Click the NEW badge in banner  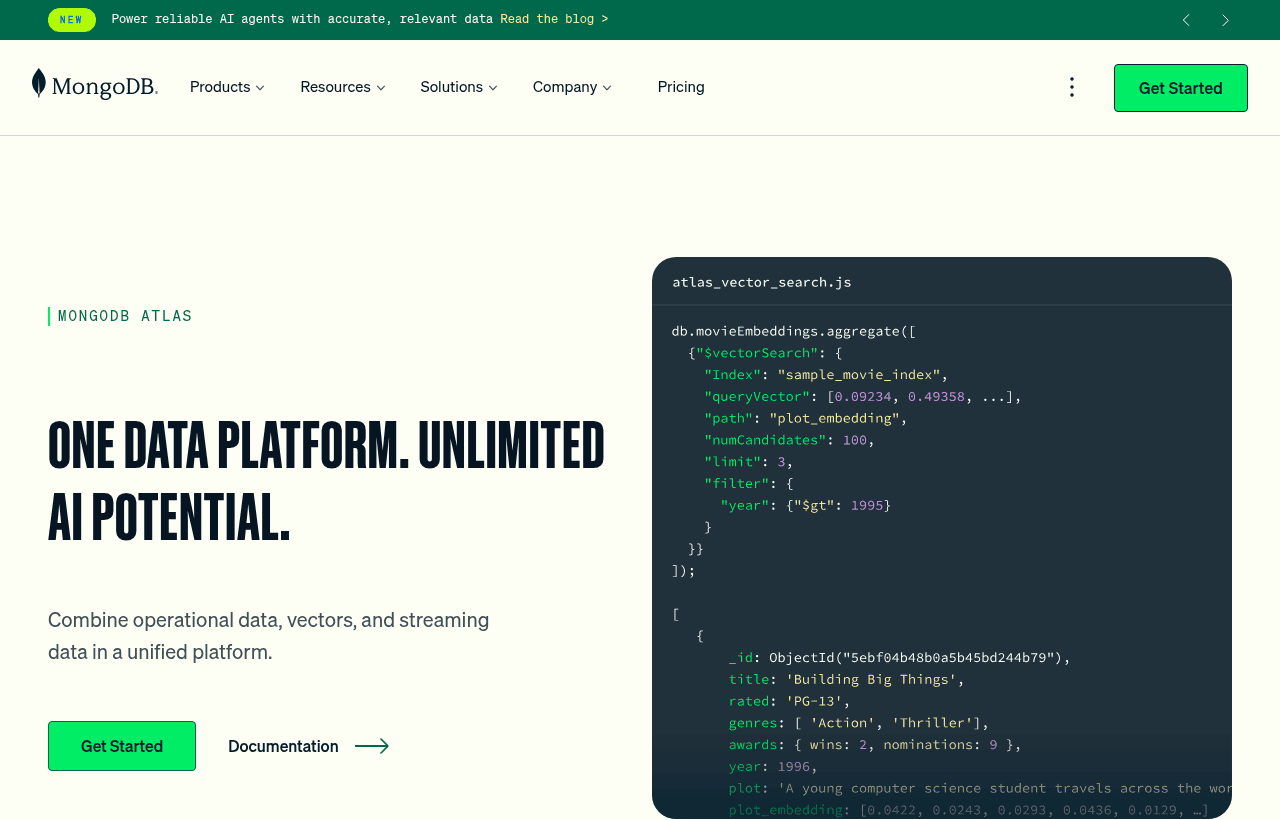72,20
